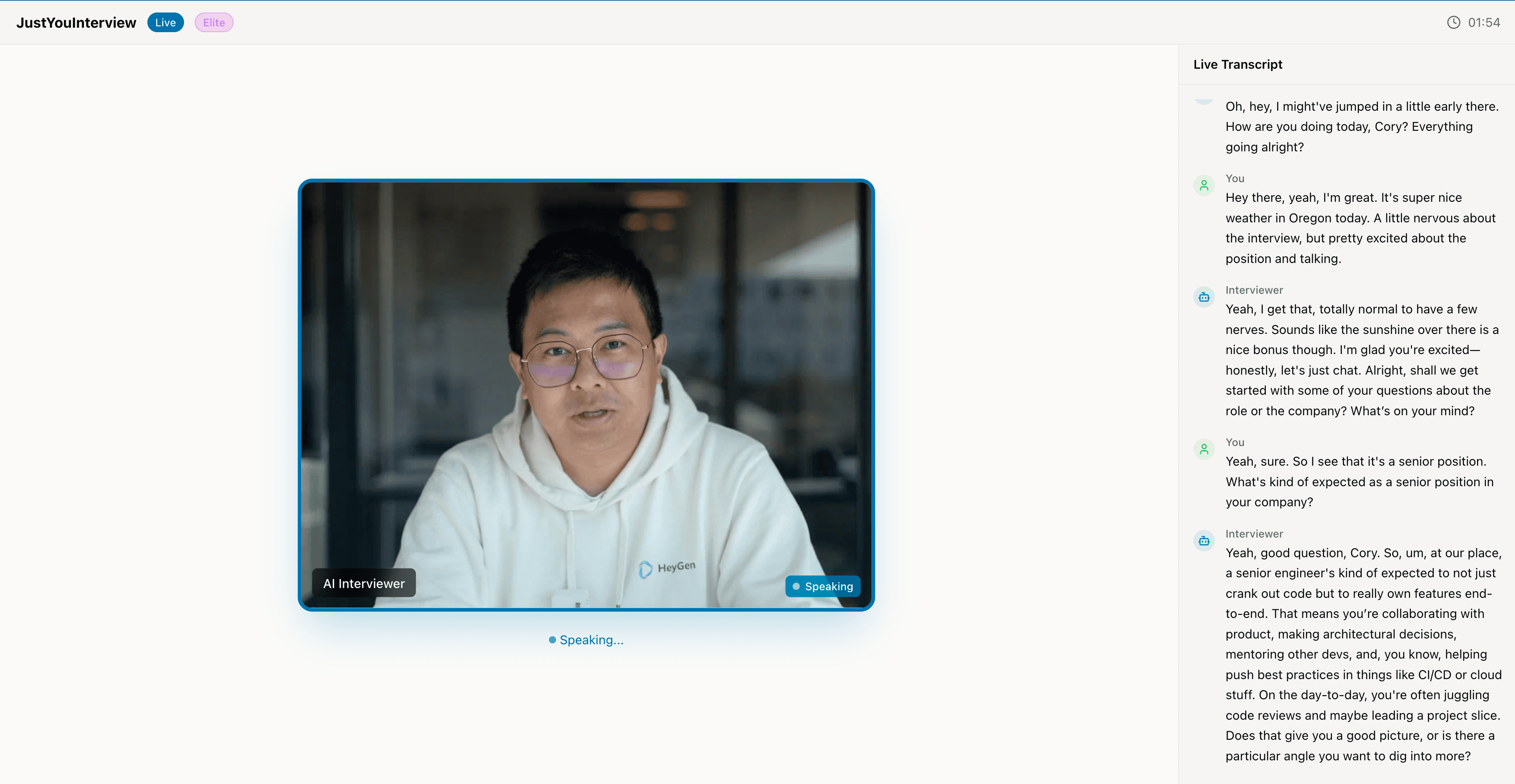Toggle the Live status badge

(x=165, y=22)
